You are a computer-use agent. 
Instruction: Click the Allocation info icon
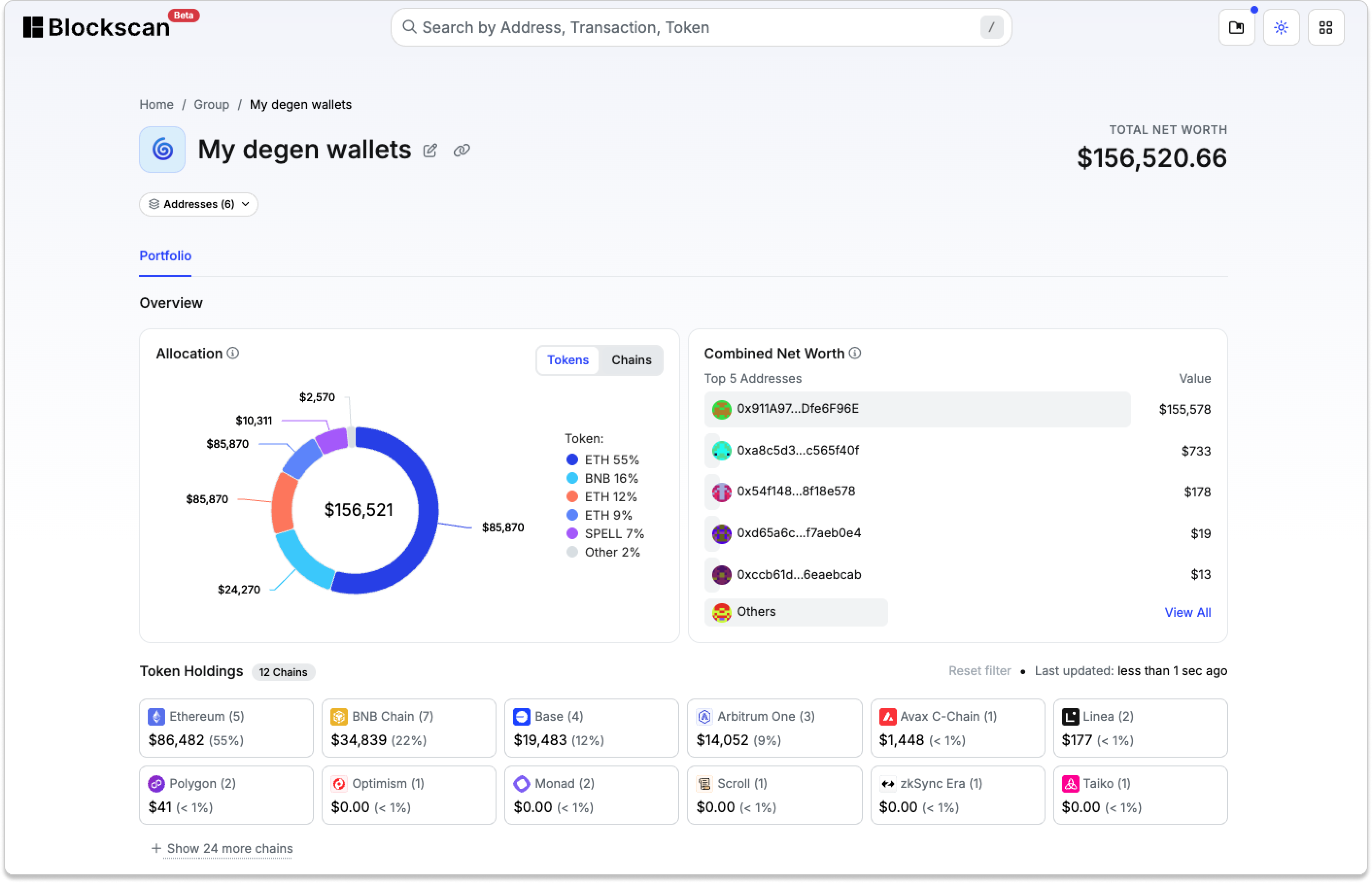click(x=233, y=353)
